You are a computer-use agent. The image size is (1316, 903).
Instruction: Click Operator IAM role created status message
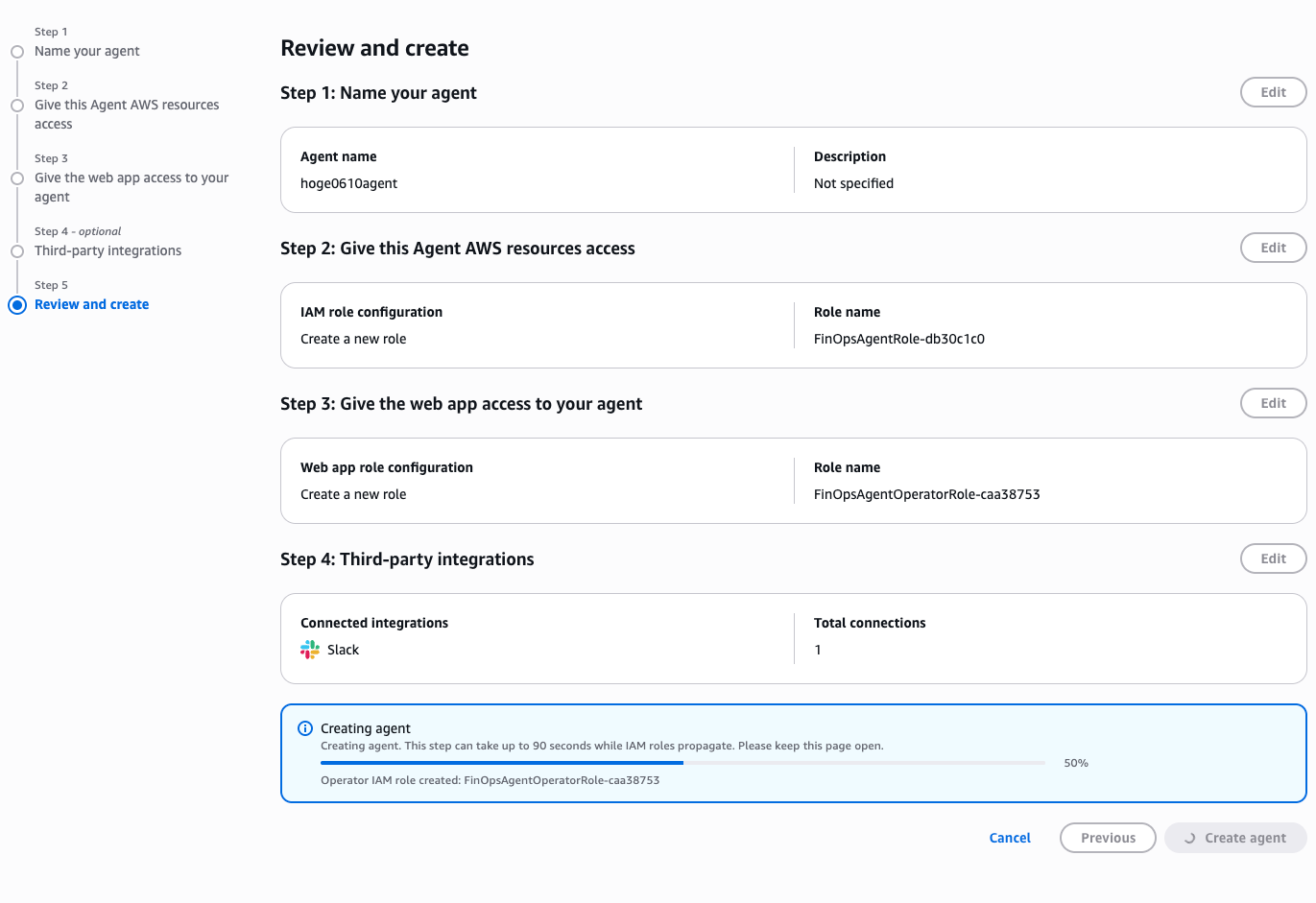[490, 780]
